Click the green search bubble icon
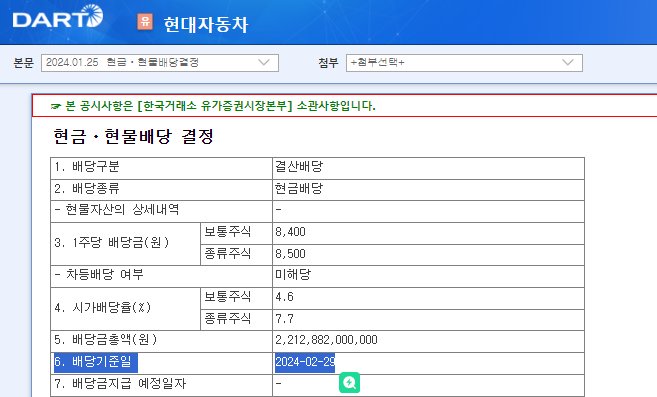Screen dimensions: 657x397 coord(349,382)
